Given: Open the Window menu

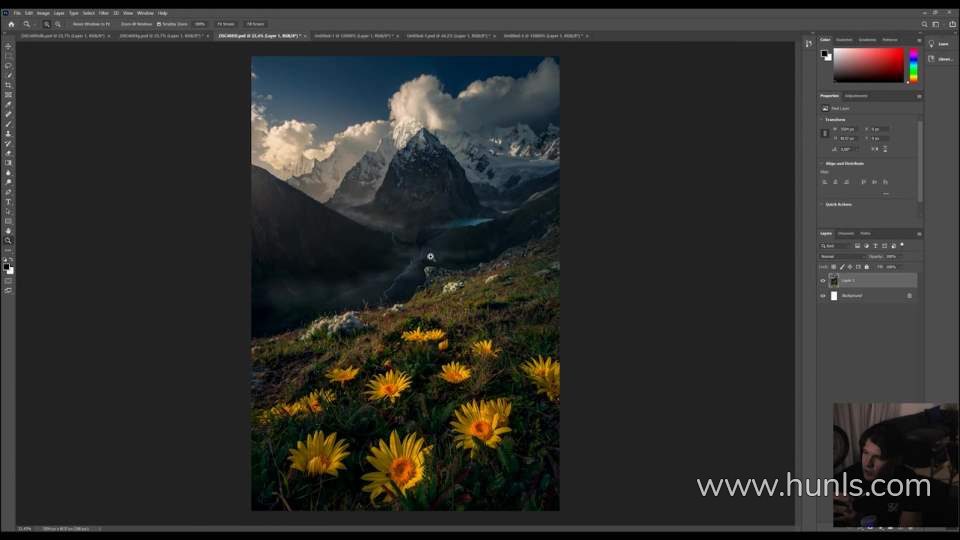Looking at the screenshot, I should pos(145,13).
